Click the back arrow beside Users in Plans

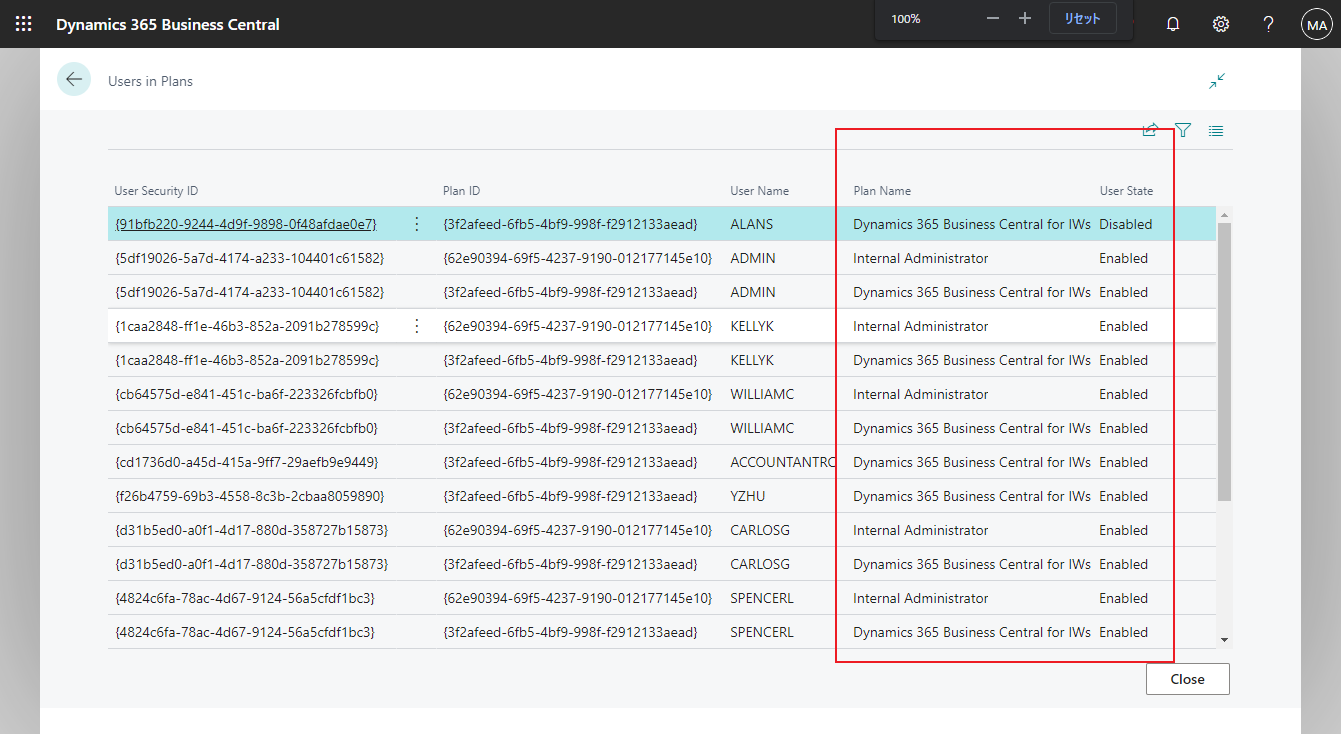click(x=74, y=79)
